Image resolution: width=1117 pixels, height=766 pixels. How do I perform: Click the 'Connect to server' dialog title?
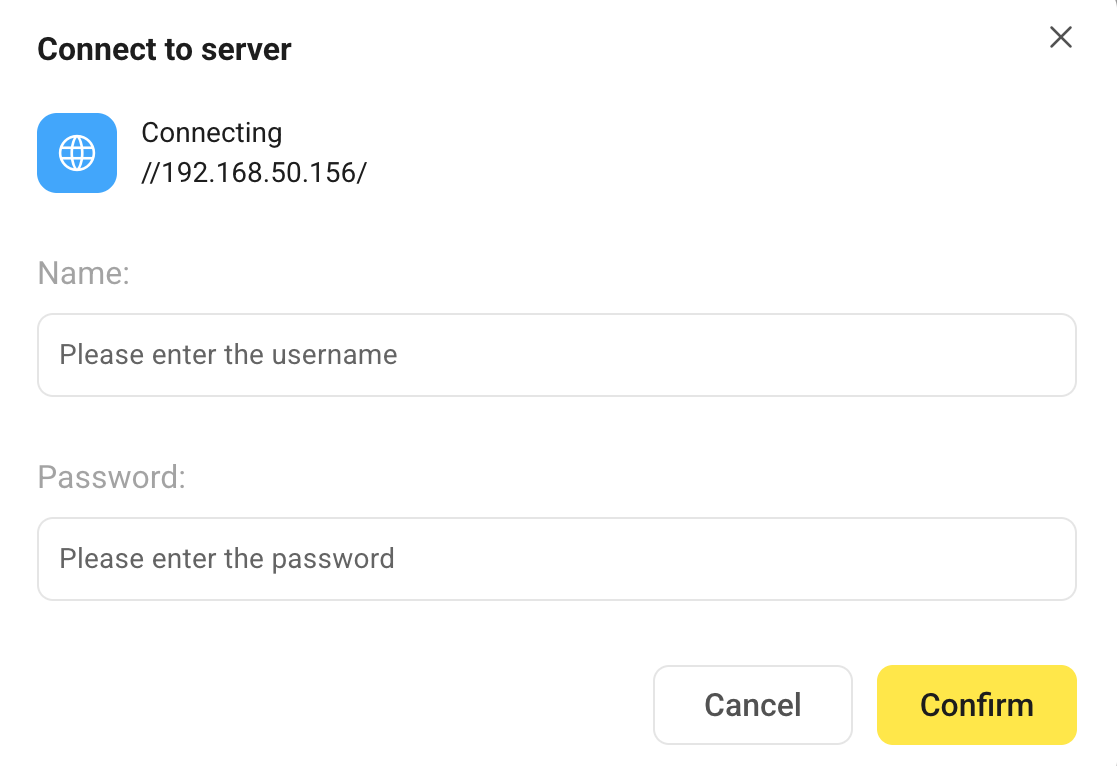164,48
